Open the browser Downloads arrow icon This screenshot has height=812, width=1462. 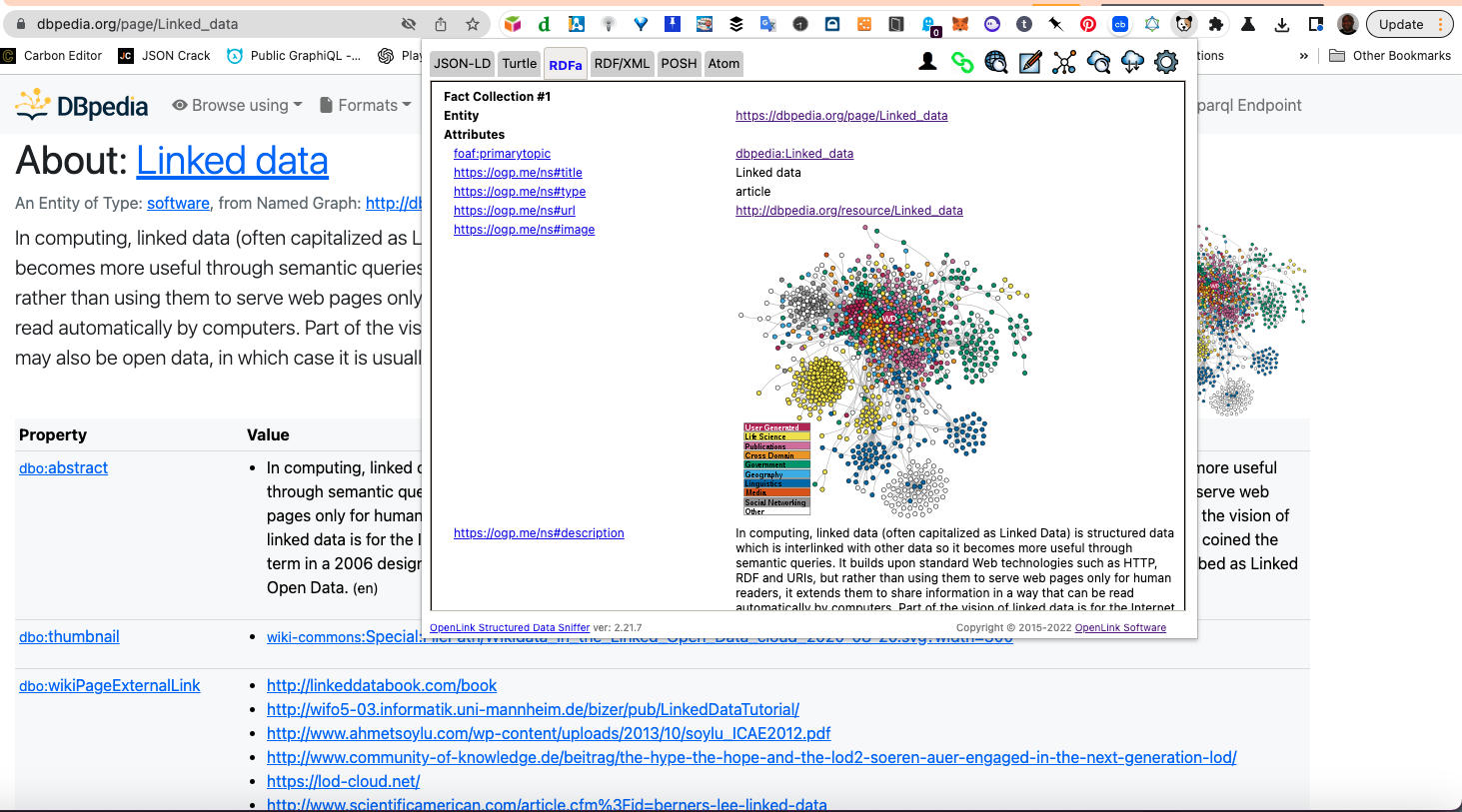1282,24
